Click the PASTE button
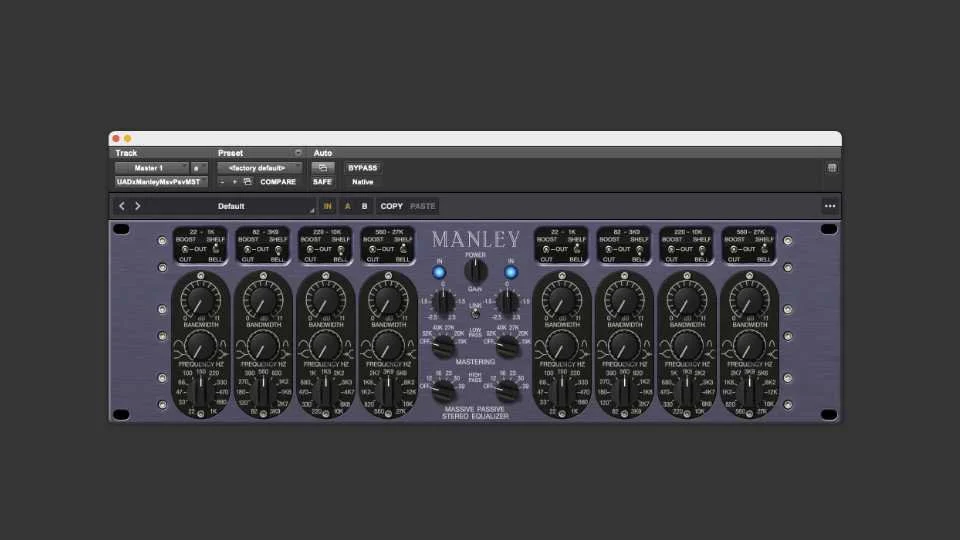 click(422, 206)
